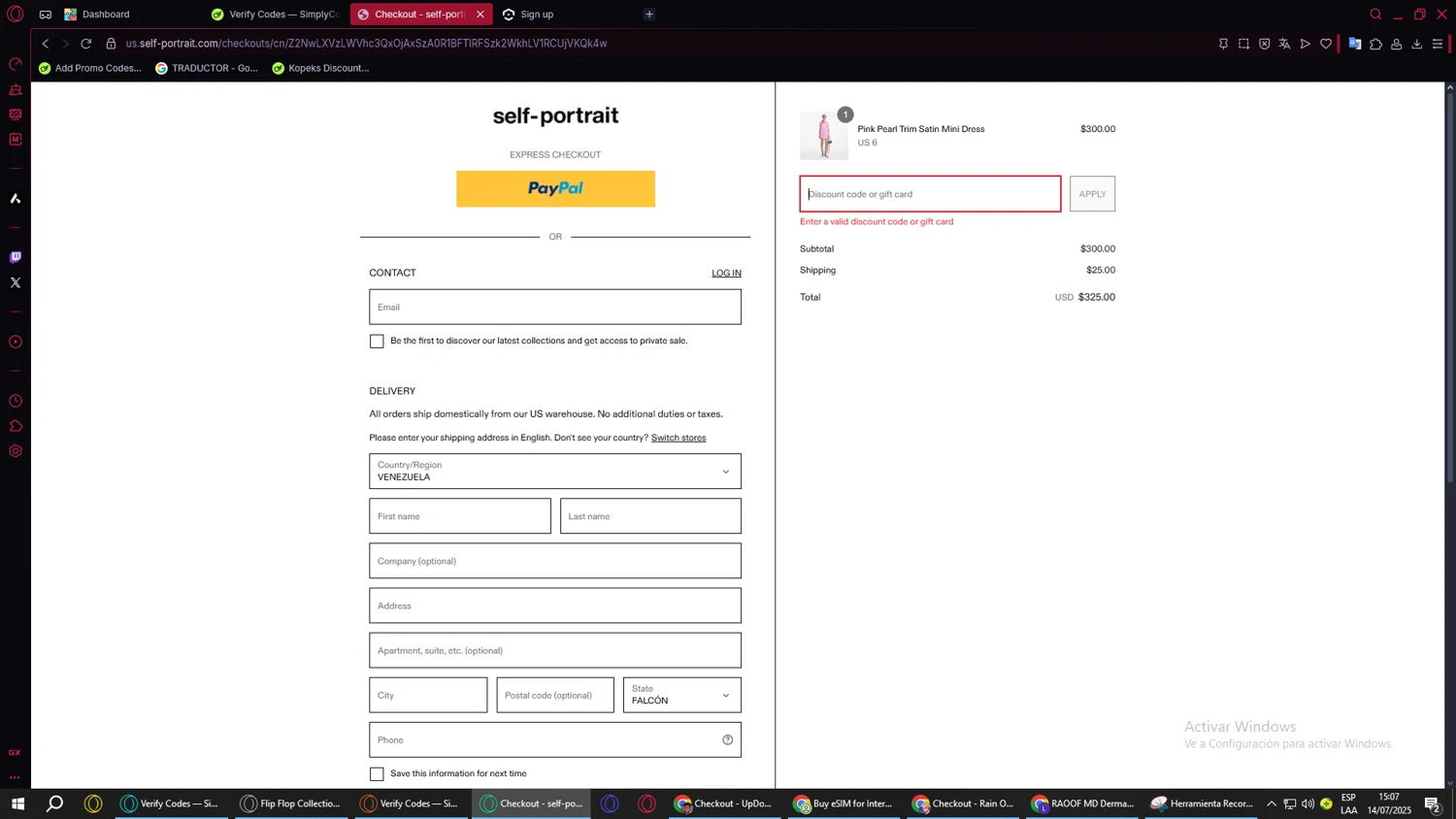Image resolution: width=1456 pixels, height=819 pixels.
Task: Click the Phone field
Action: click(x=555, y=739)
